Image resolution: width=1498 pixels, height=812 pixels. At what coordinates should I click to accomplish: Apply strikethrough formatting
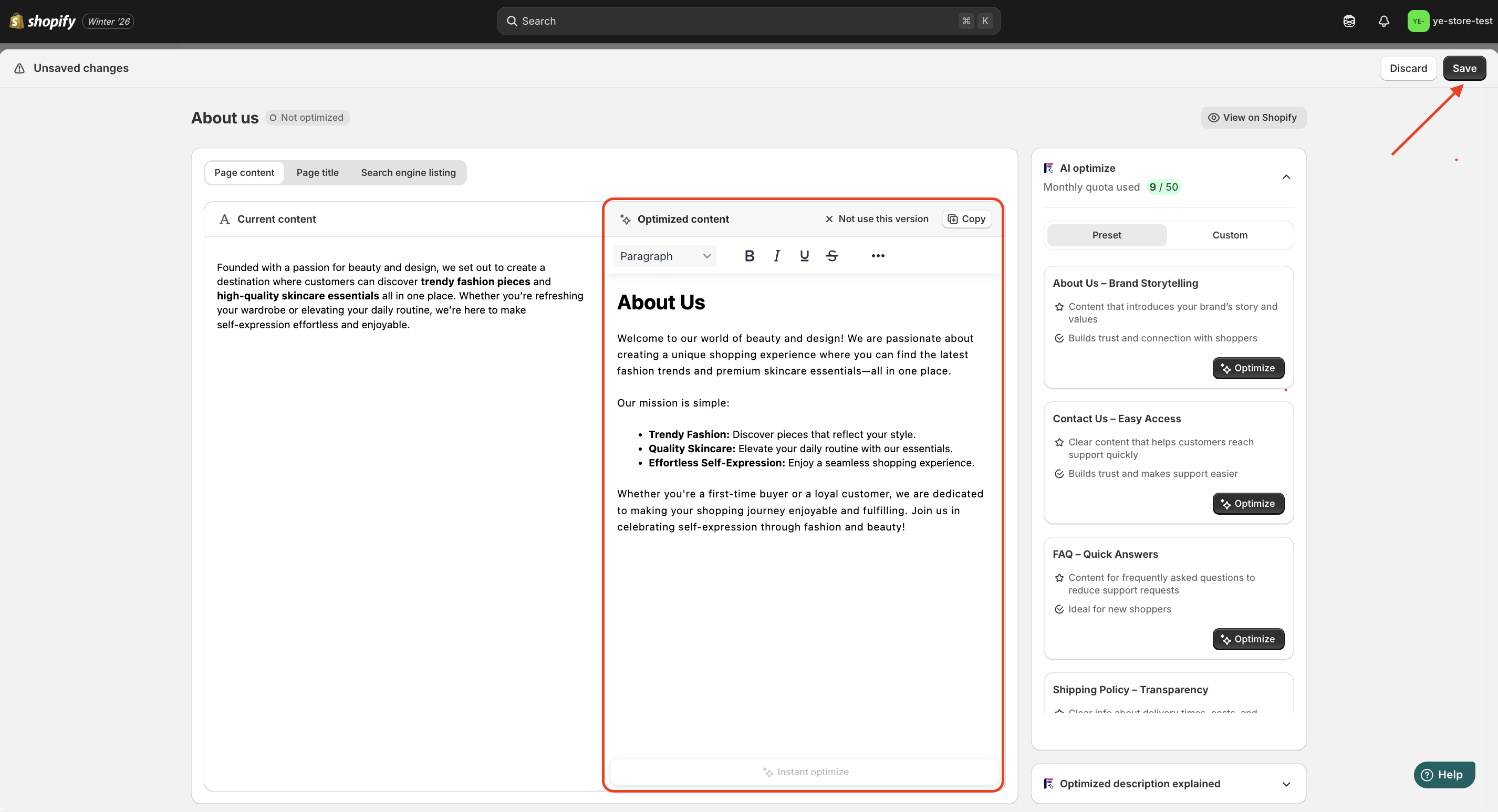(831, 256)
